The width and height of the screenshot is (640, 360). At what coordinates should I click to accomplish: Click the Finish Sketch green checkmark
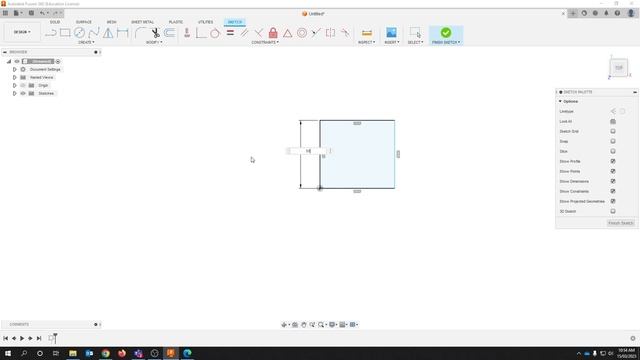[x=446, y=33]
